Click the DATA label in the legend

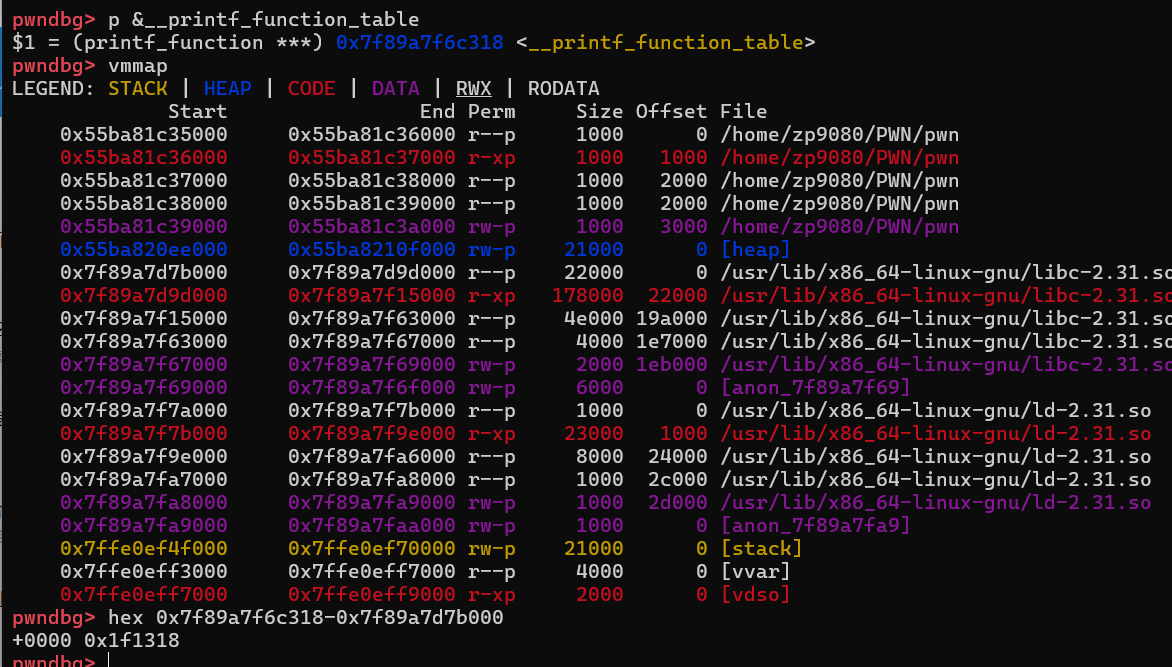point(395,89)
